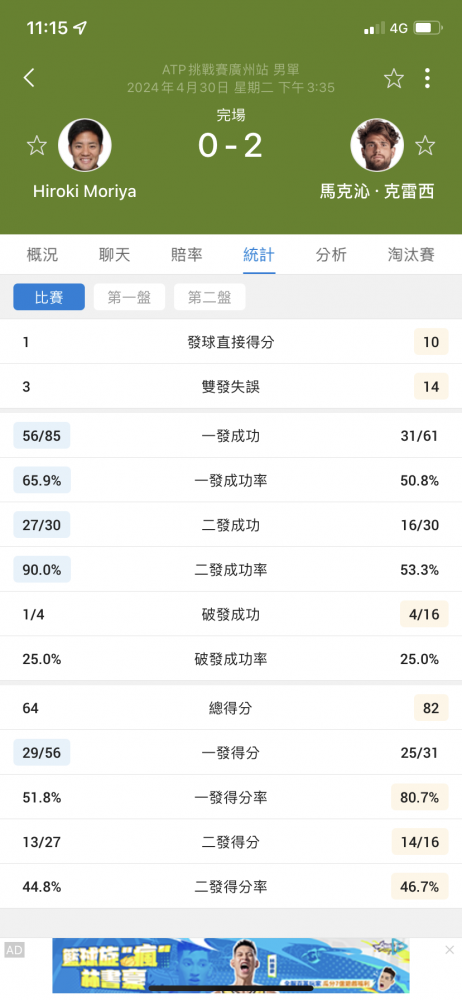Toggle star next to 馬克沁·克雷西
The width and height of the screenshot is (462, 1000).
[x=425, y=145]
